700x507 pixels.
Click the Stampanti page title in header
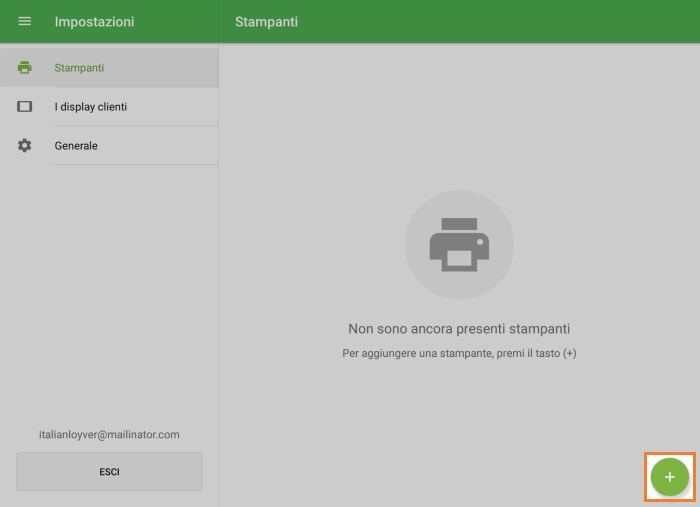pos(267,22)
